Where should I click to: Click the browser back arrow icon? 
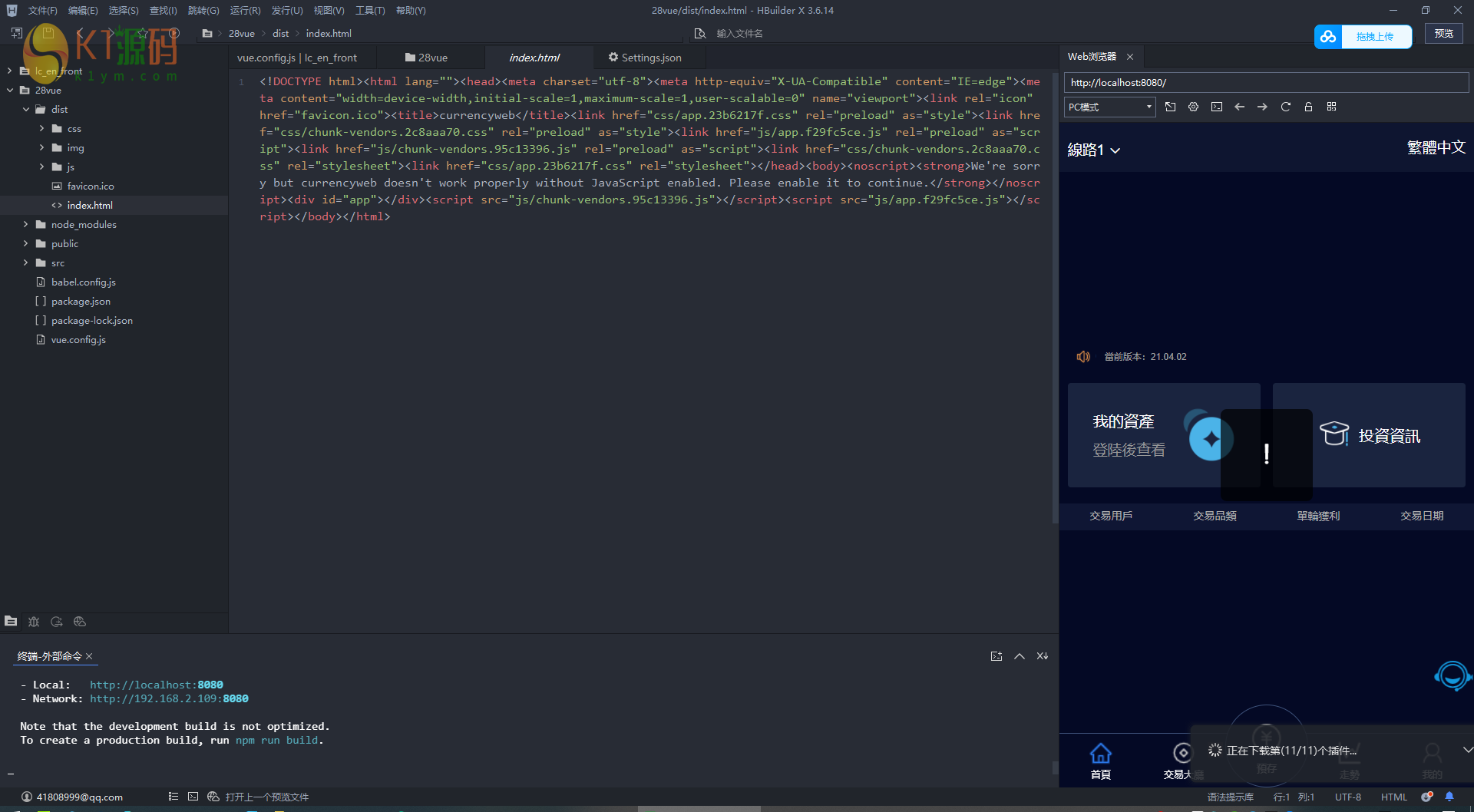(x=1239, y=107)
